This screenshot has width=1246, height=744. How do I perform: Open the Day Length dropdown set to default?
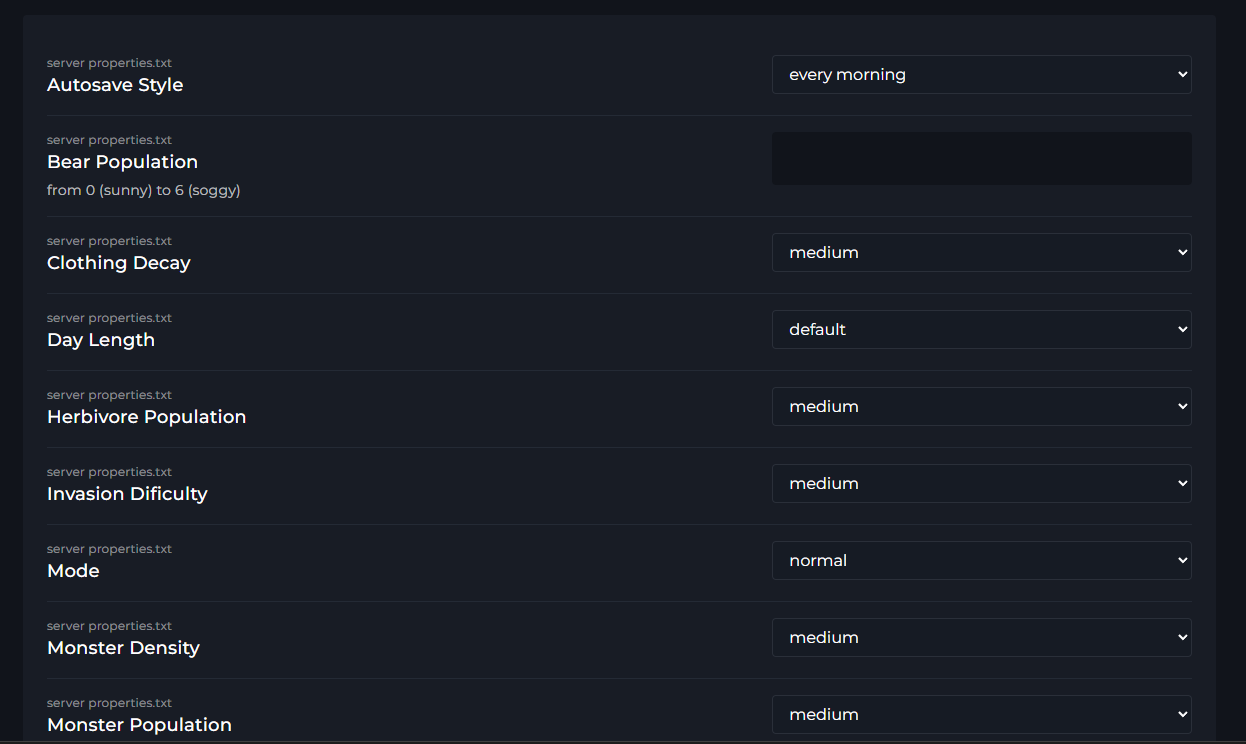click(981, 329)
